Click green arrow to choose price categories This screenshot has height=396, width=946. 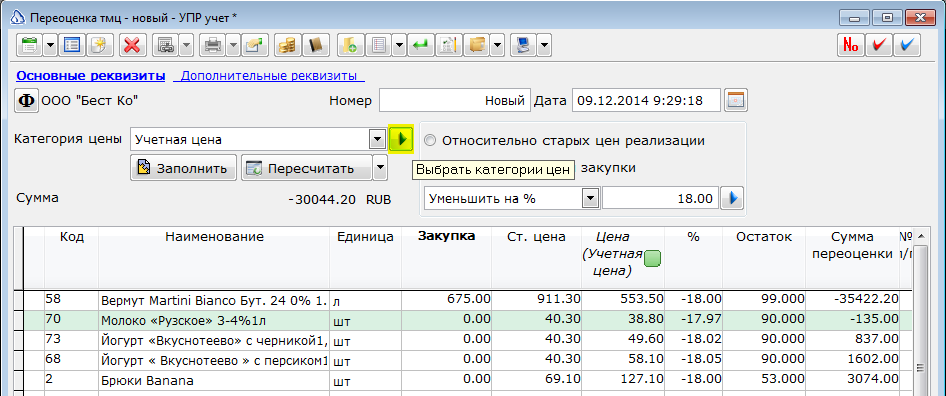[400, 140]
